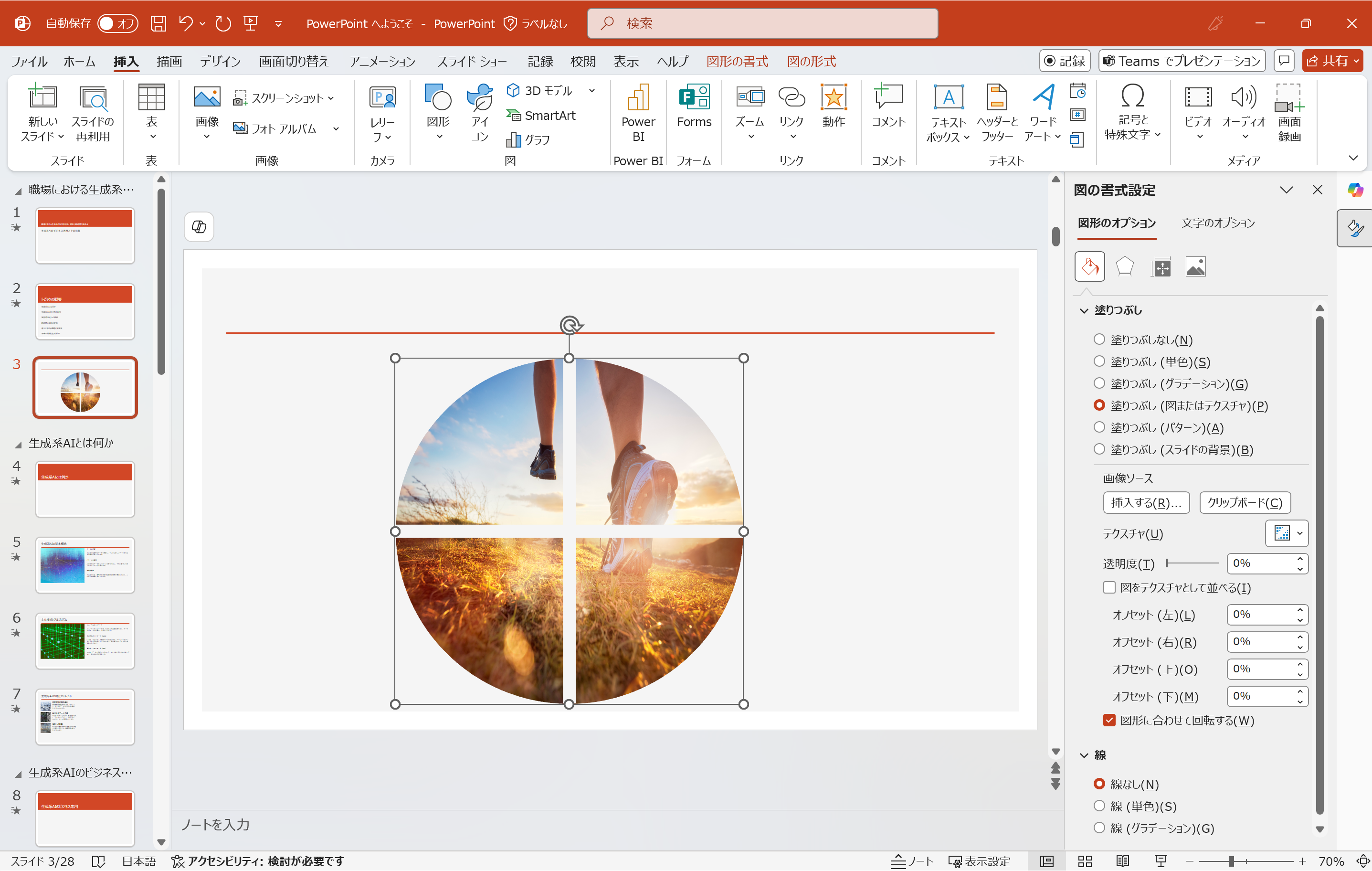Select 塗りつぶし (グラデーション) option
This screenshot has height=871, width=1372.
(x=1099, y=383)
